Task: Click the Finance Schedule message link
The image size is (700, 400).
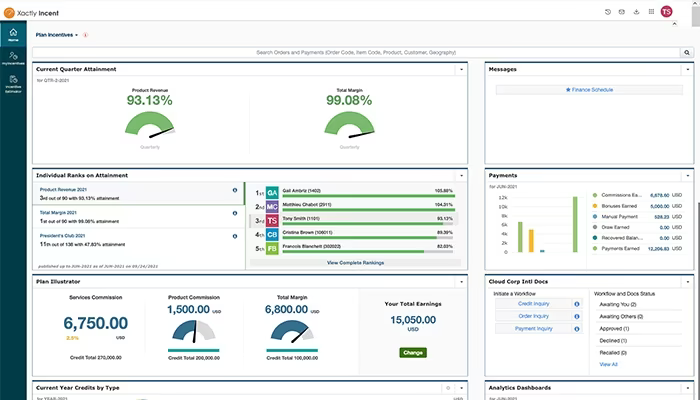Action: coord(589,90)
